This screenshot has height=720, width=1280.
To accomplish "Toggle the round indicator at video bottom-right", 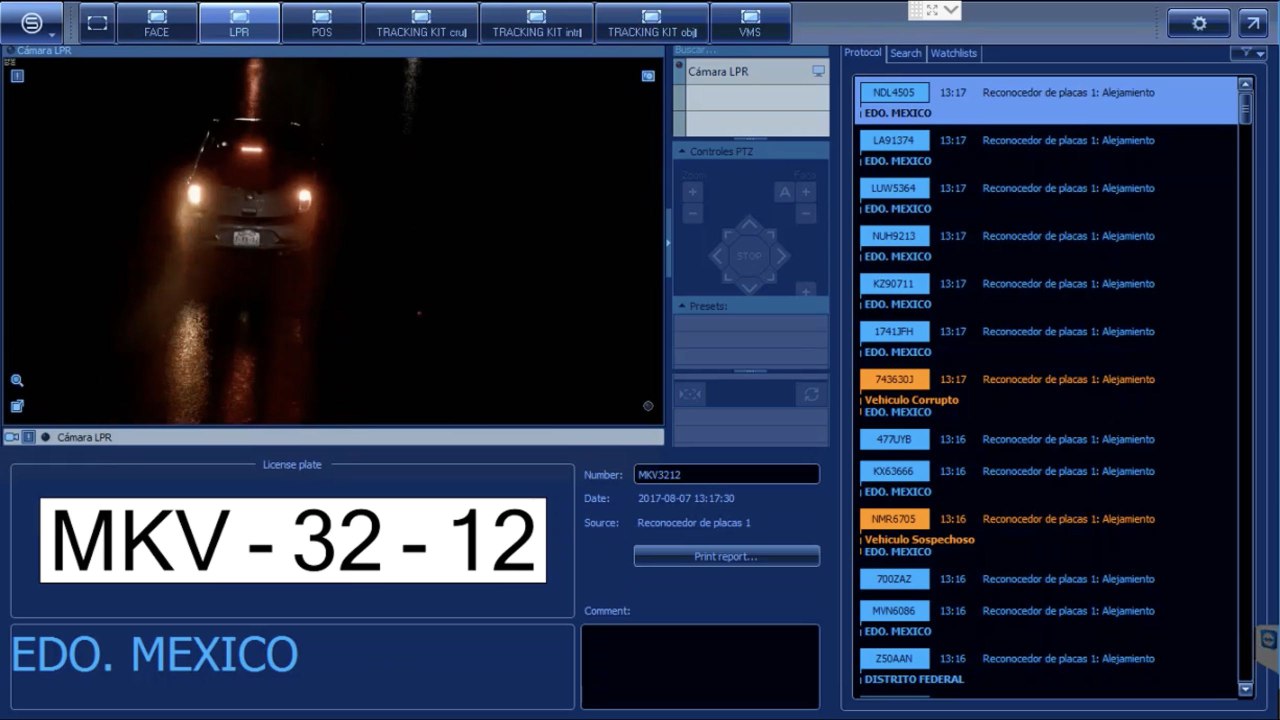I will coord(648,406).
